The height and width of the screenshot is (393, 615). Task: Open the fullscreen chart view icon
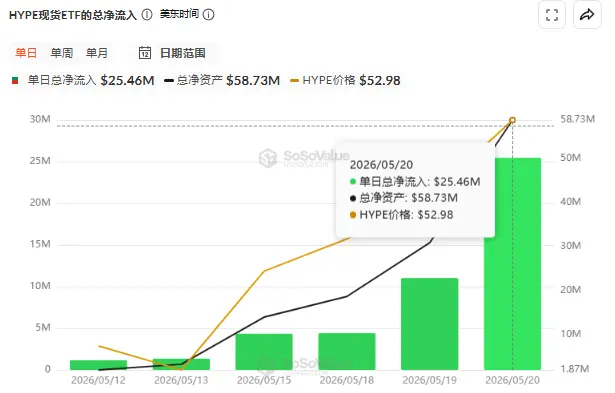click(x=552, y=15)
